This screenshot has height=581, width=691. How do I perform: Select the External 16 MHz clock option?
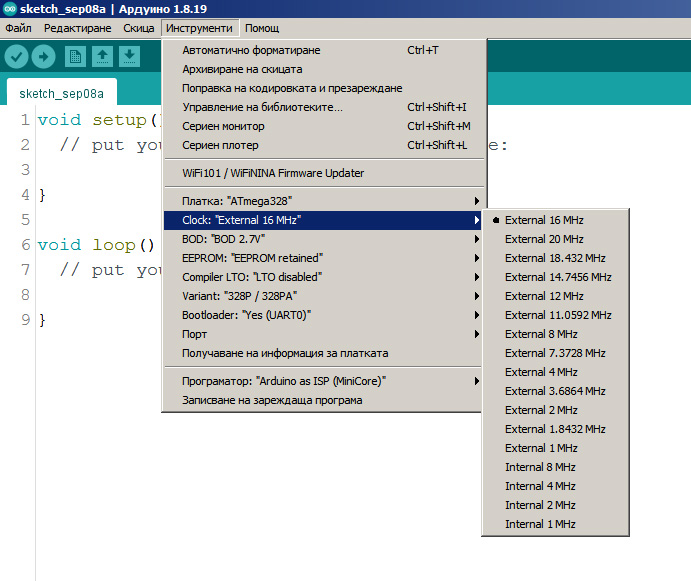544,220
